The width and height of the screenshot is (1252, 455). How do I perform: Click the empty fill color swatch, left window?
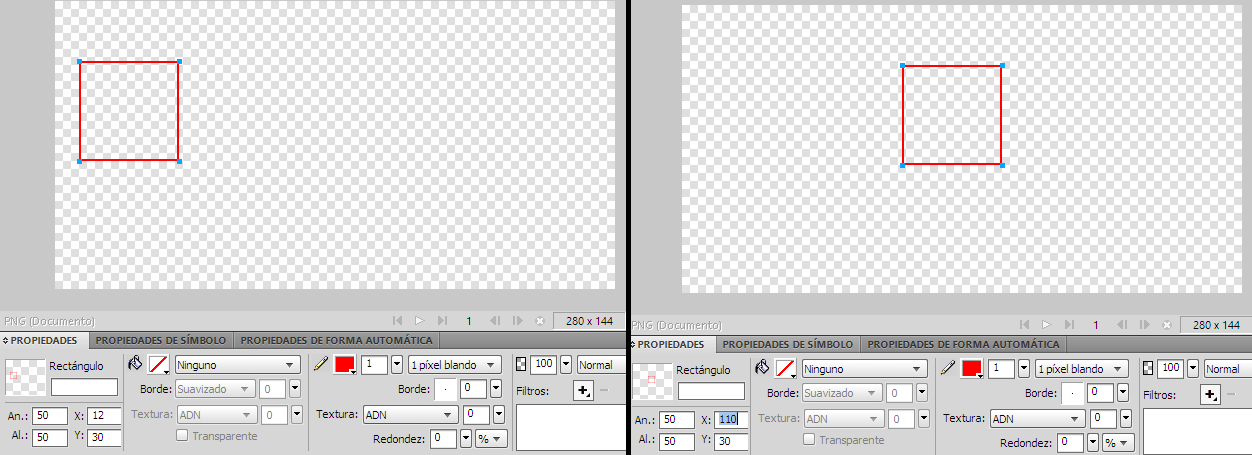[x=159, y=365]
